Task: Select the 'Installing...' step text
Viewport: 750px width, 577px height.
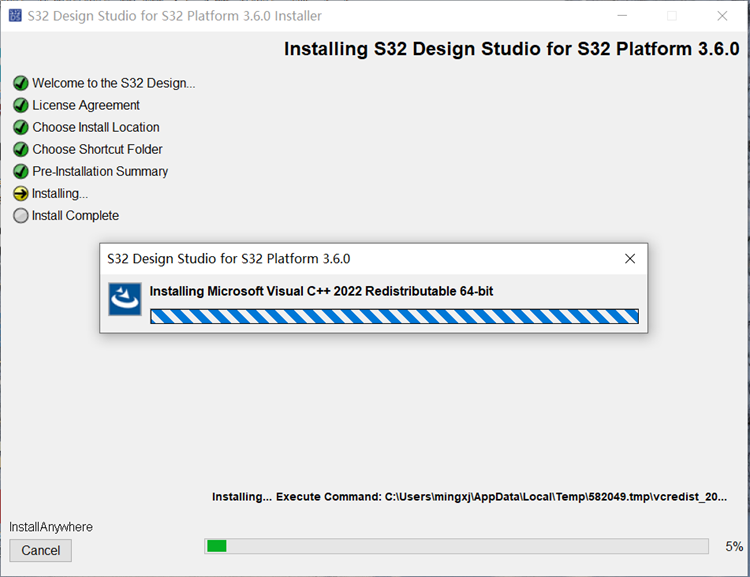Action: (60, 194)
